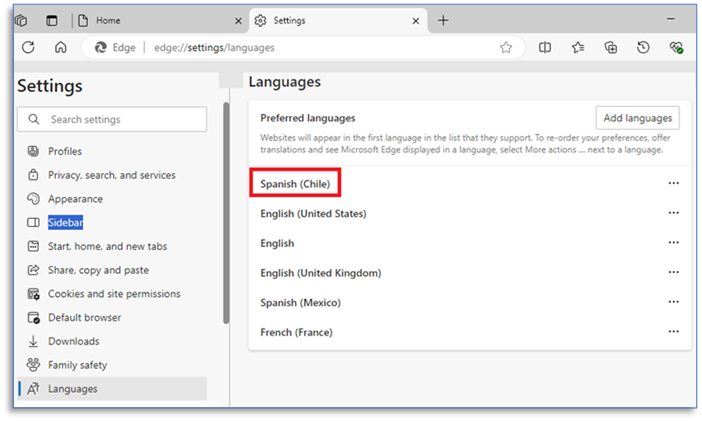Open more actions for Spanish (Mexico)

coord(673,301)
